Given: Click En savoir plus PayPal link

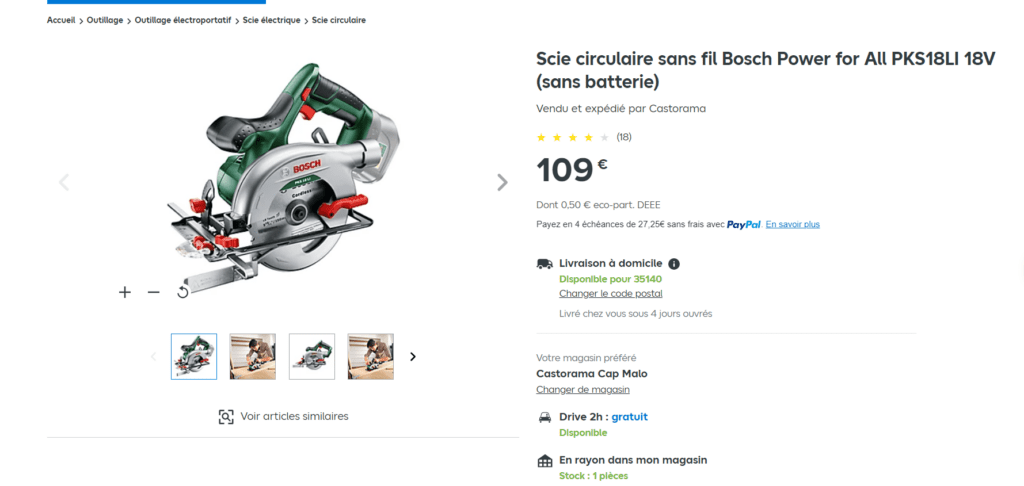Looking at the screenshot, I should tap(793, 225).
